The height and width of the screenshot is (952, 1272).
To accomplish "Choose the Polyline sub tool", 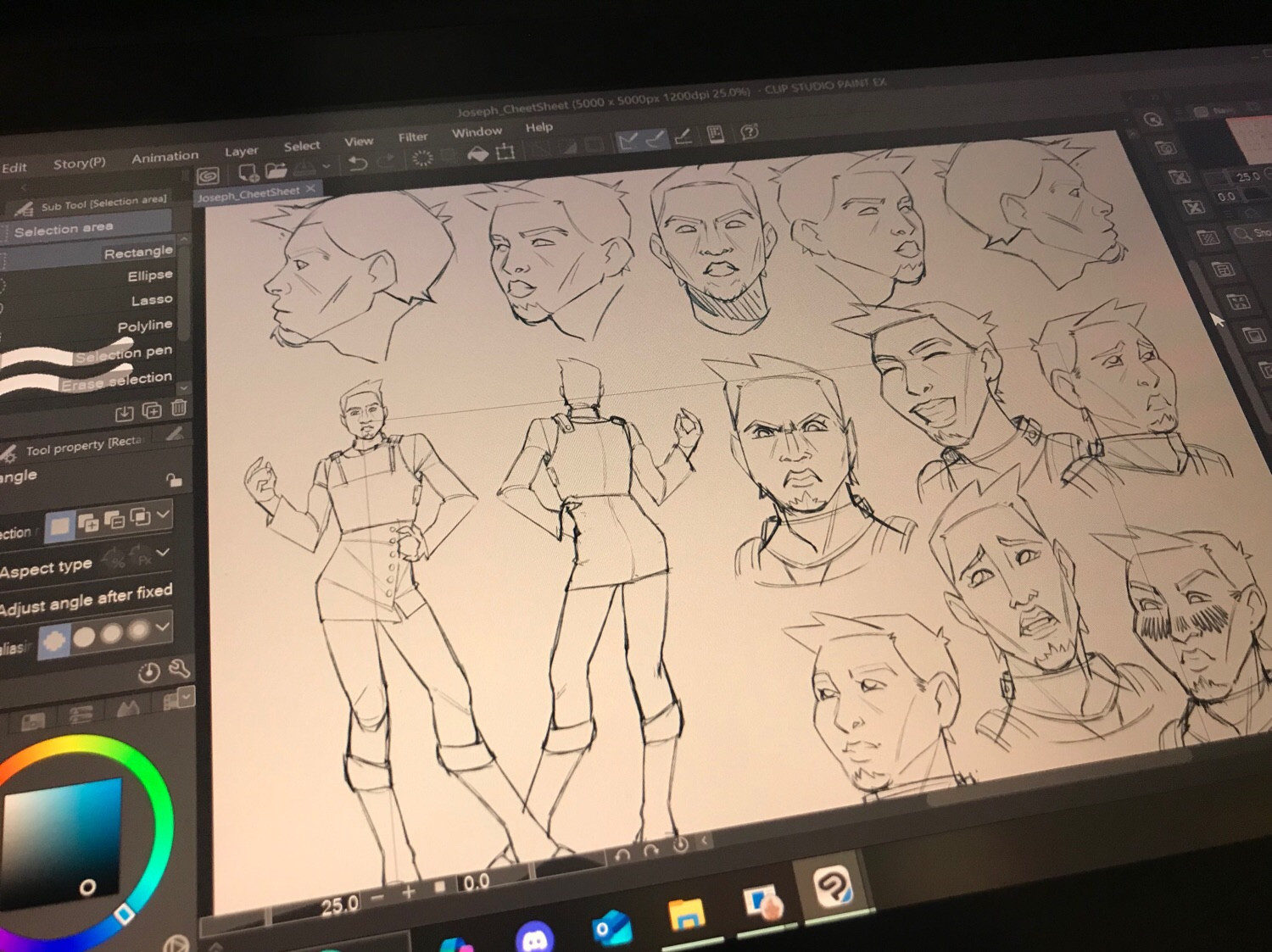I will coord(88,326).
